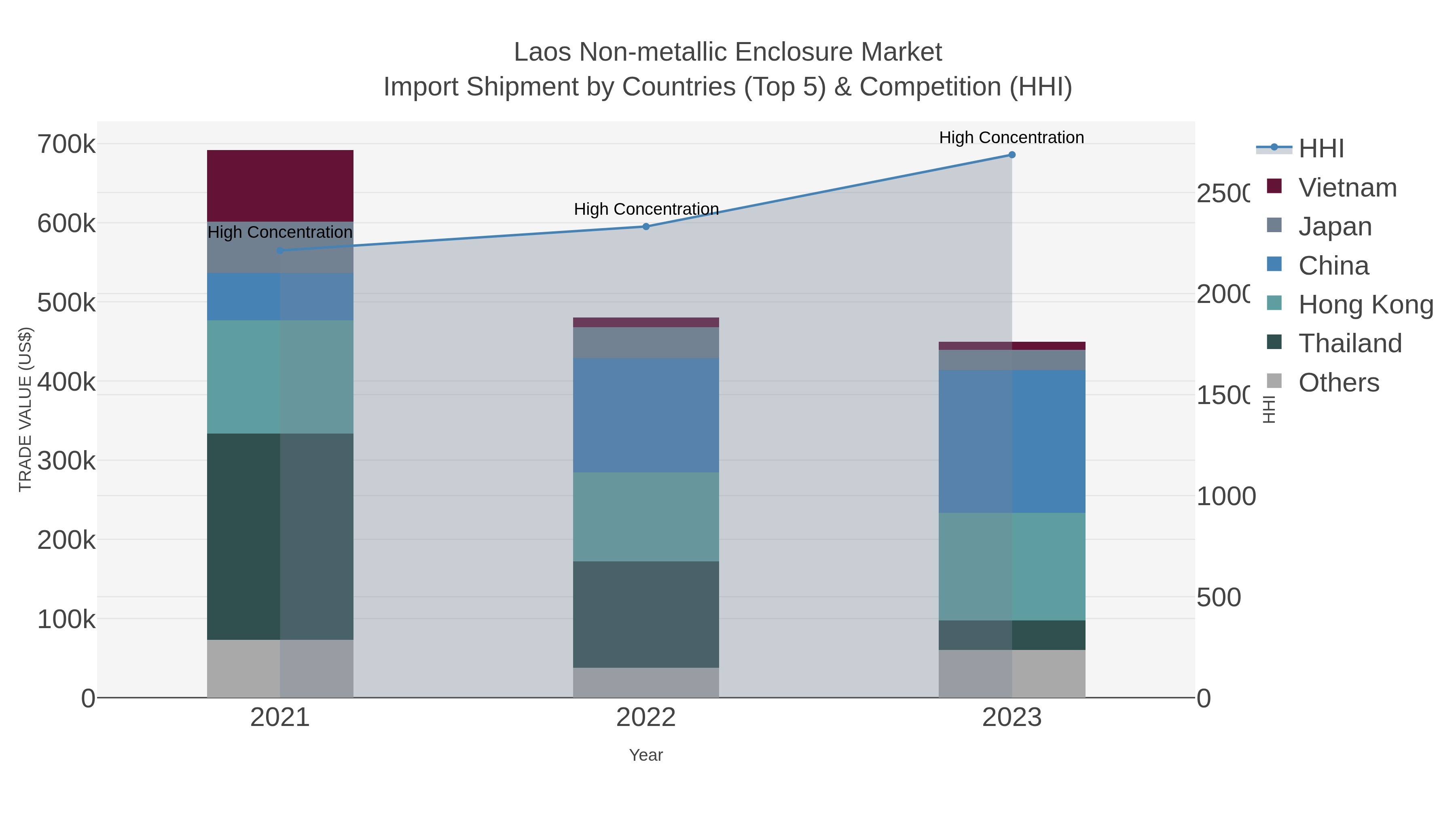
Task: Click the 2023 x-axis label
Action: point(1012,717)
